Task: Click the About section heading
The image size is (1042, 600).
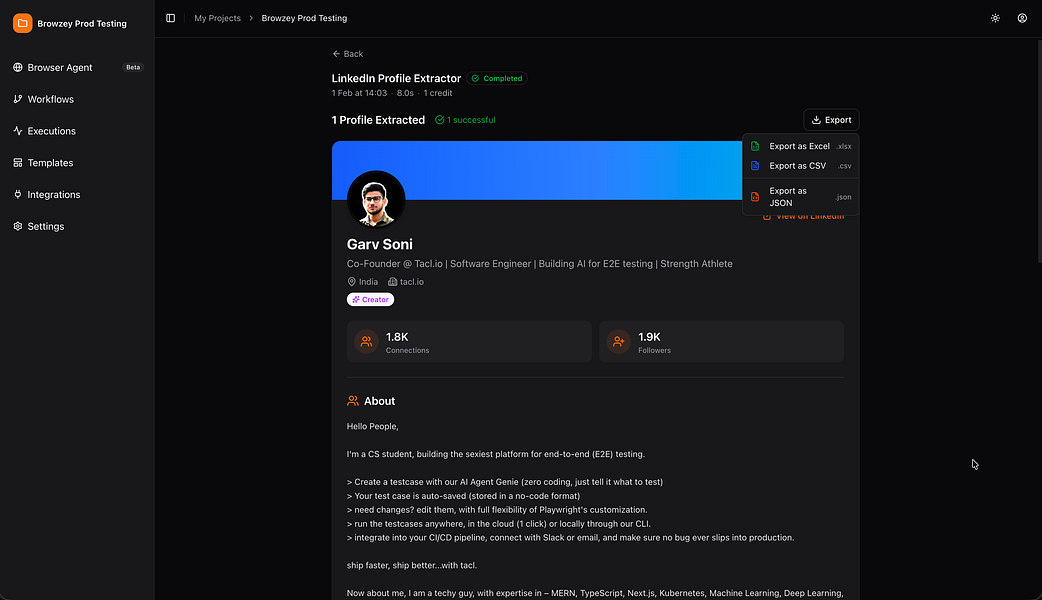Action: click(379, 401)
